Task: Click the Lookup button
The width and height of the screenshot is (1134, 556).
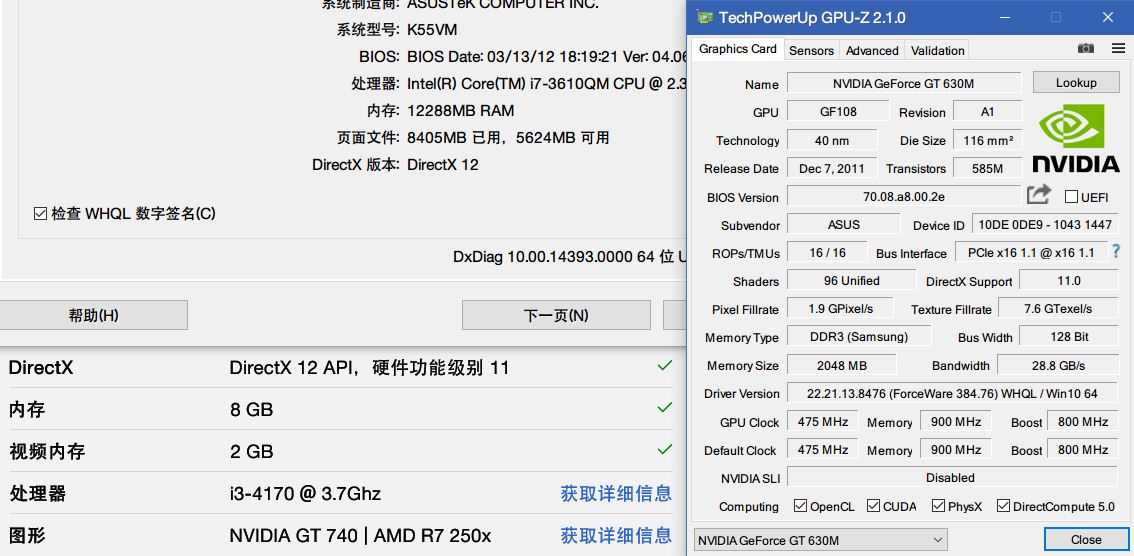Action: pyautogui.click(x=1076, y=82)
